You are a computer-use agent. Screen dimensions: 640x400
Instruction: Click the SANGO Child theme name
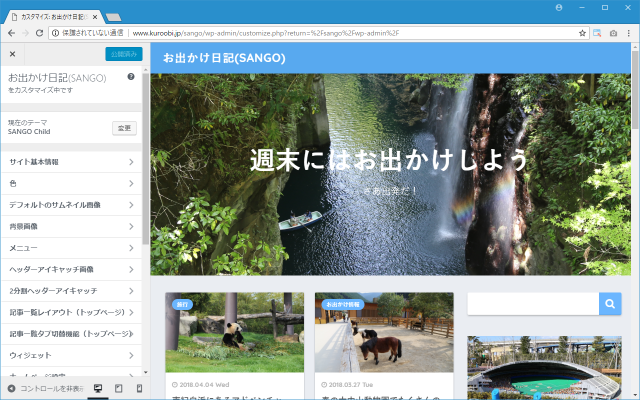[29, 132]
